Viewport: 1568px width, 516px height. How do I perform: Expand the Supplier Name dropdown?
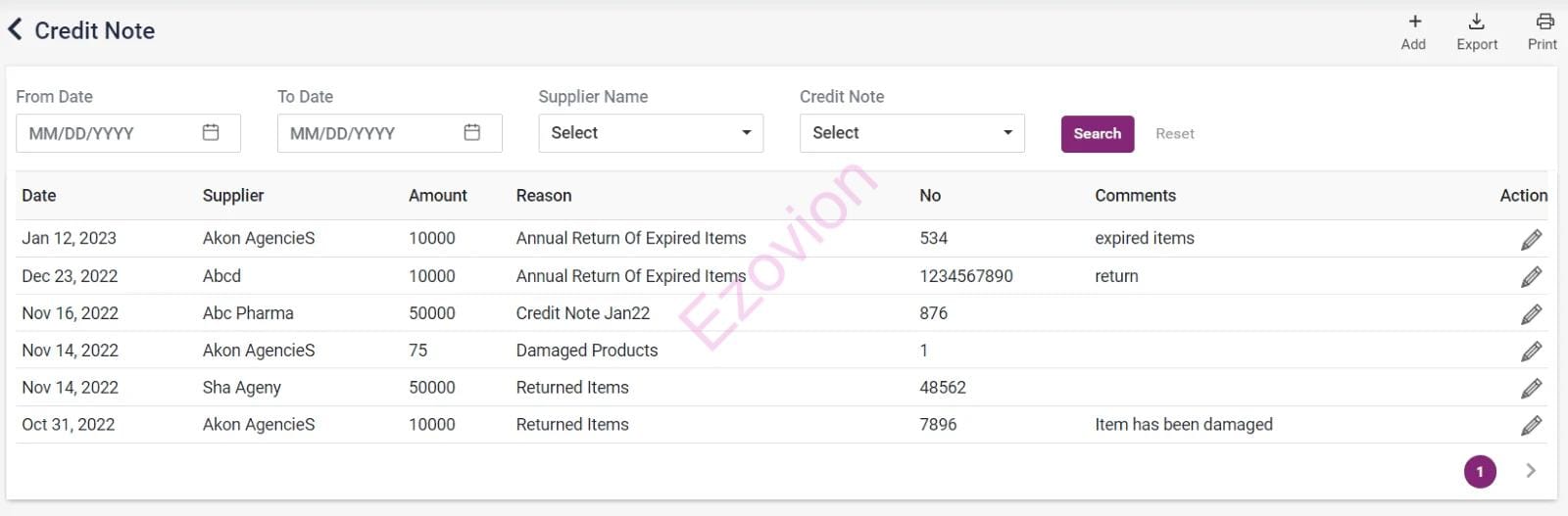coord(651,133)
